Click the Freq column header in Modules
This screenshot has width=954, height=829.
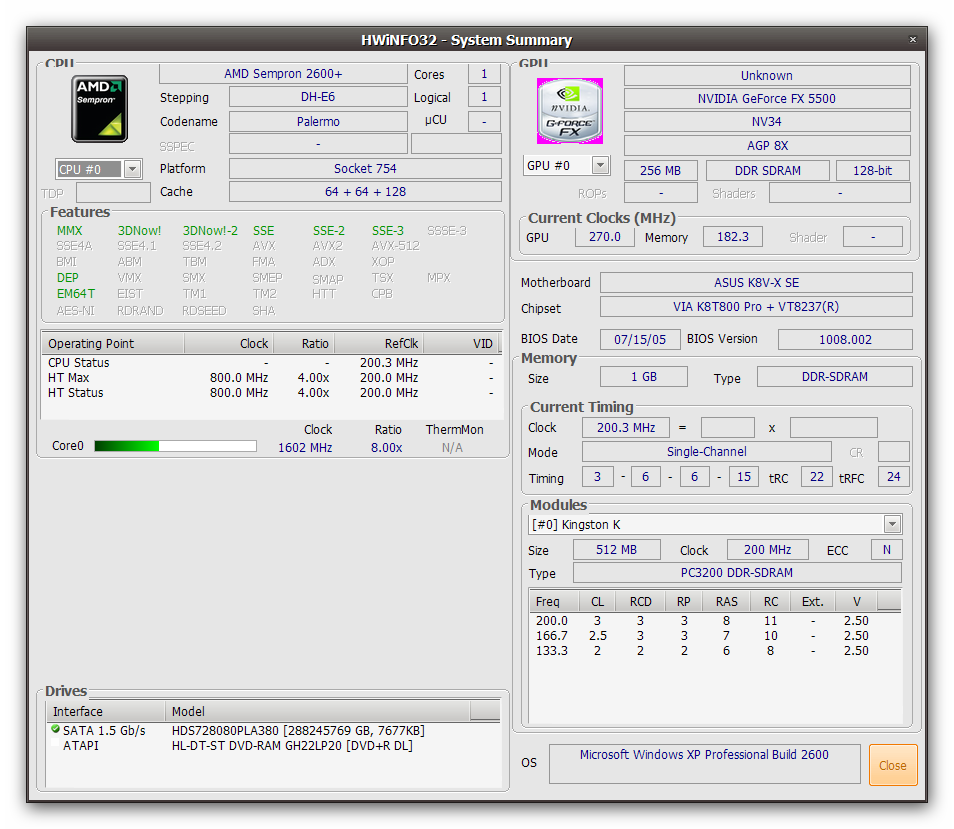tap(554, 602)
